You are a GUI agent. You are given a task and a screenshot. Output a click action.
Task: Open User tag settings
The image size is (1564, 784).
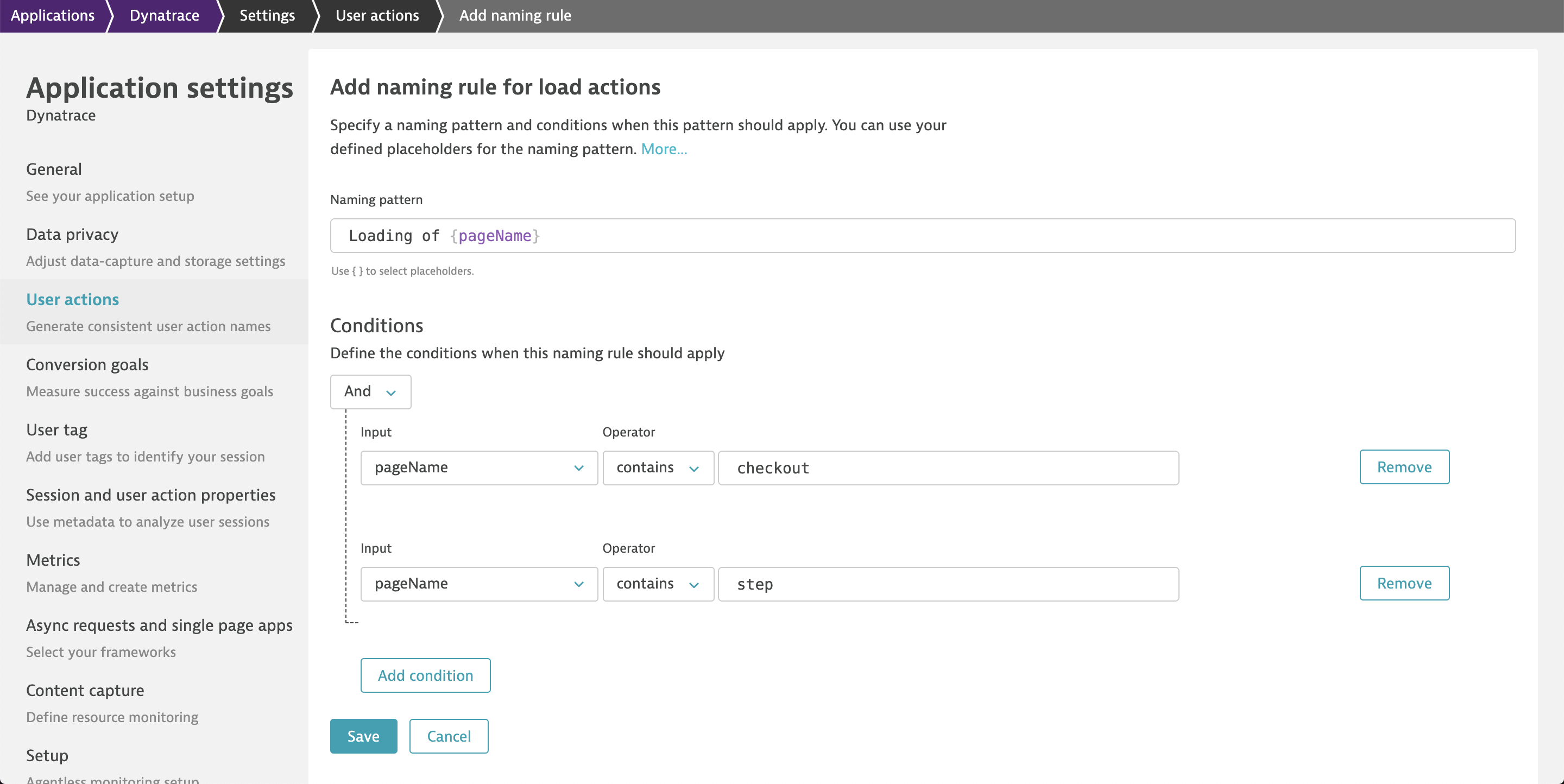(x=154, y=442)
